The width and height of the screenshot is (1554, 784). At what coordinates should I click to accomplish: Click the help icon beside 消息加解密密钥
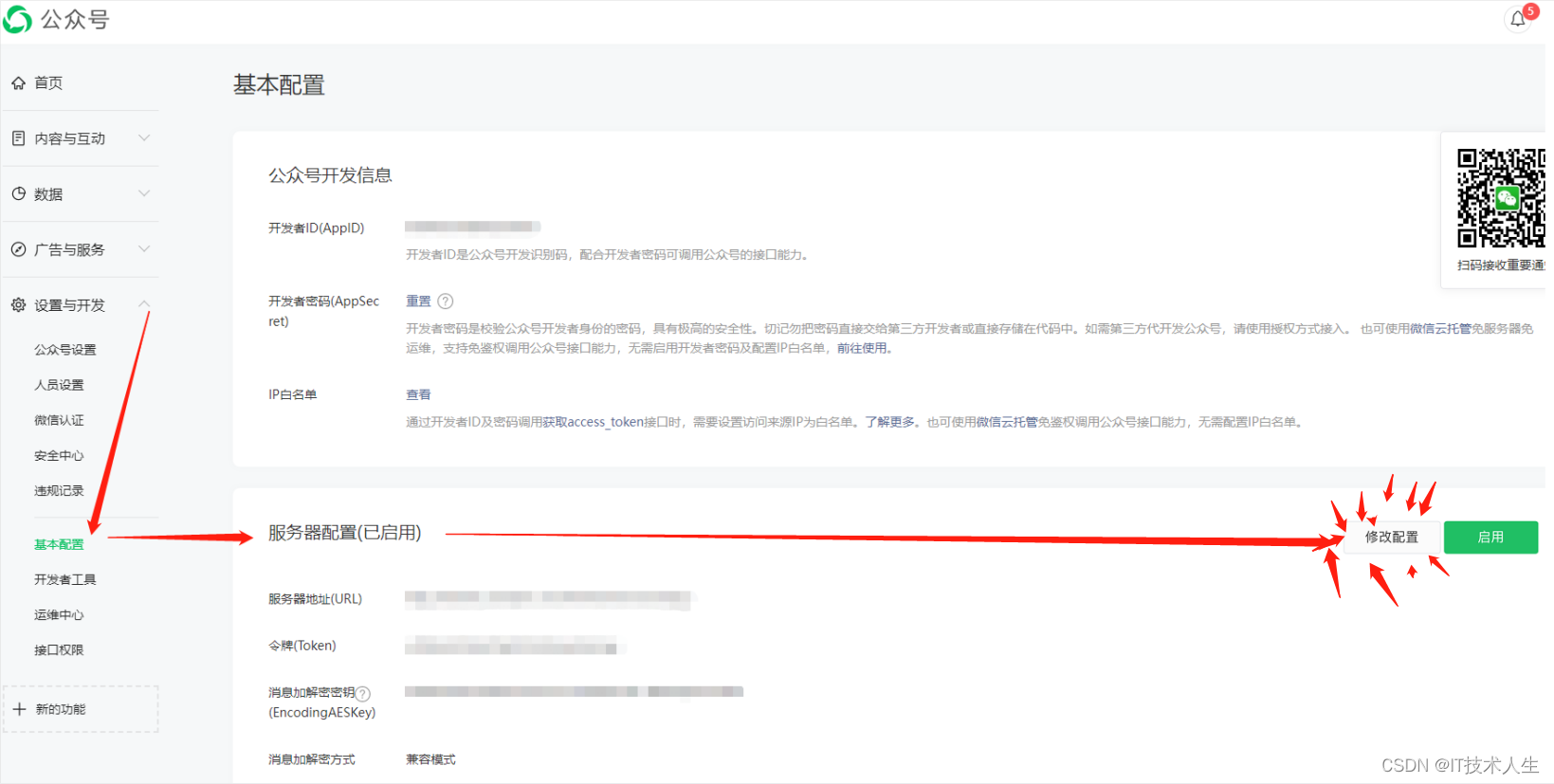click(x=363, y=694)
